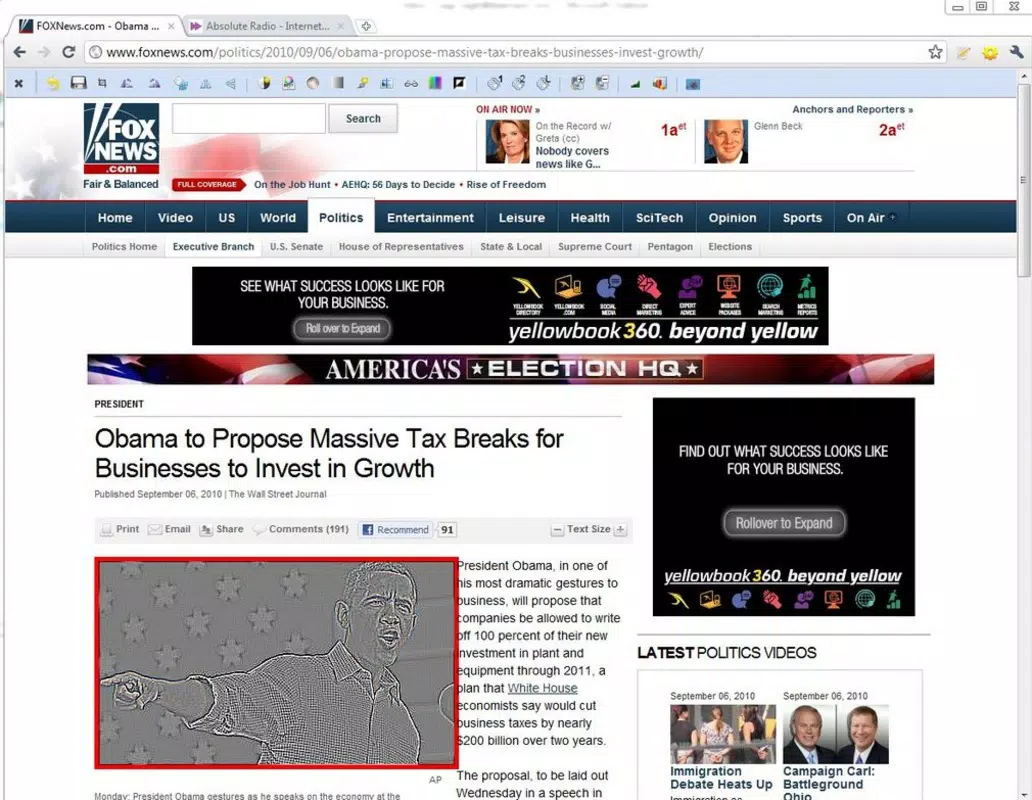Image resolution: width=1032 pixels, height=800 pixels.
Task: Go back with the browser back arrow
Action: [x=20, y=52]
